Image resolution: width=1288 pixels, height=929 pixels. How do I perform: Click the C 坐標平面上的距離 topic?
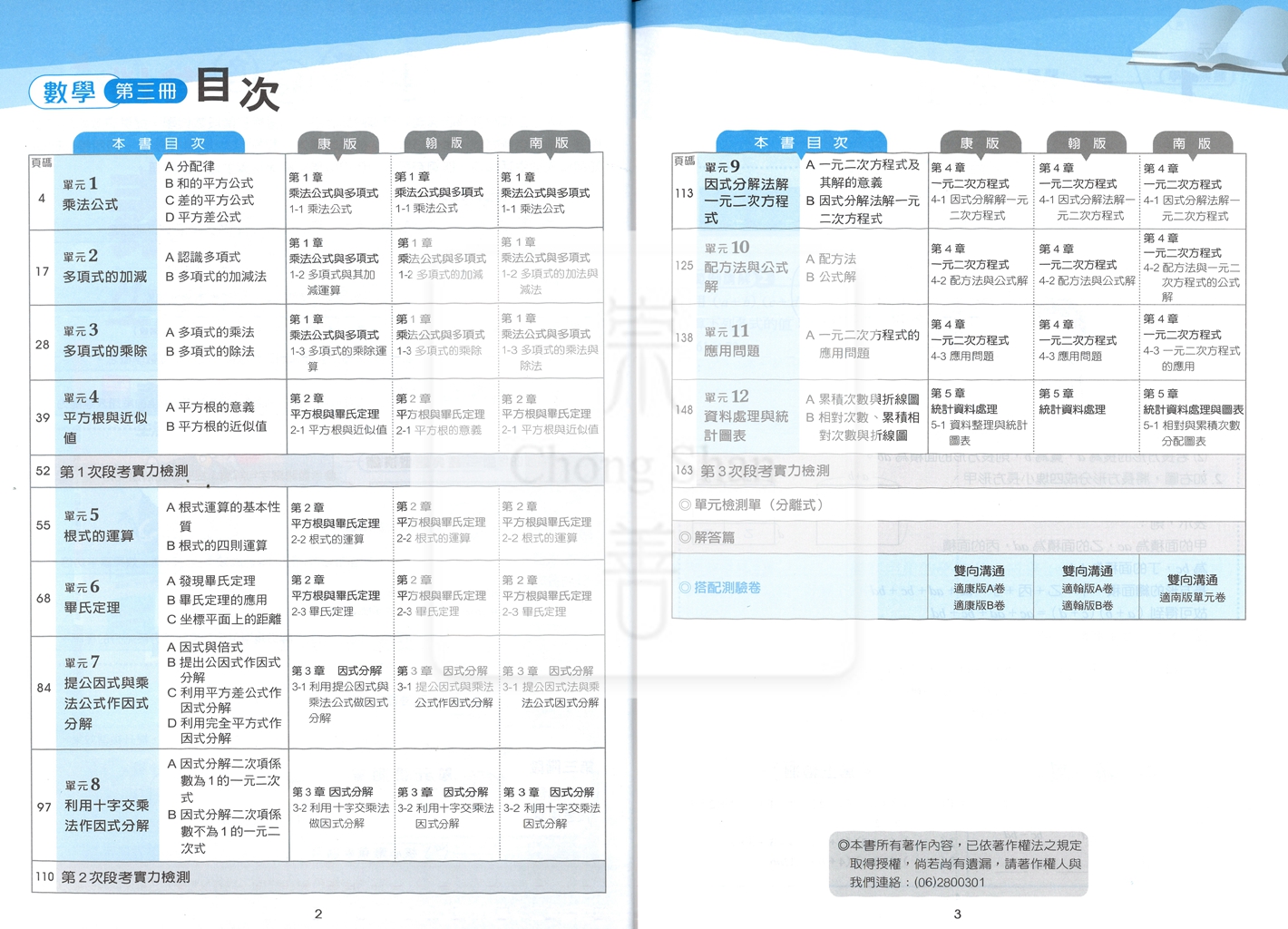point(223,619)
